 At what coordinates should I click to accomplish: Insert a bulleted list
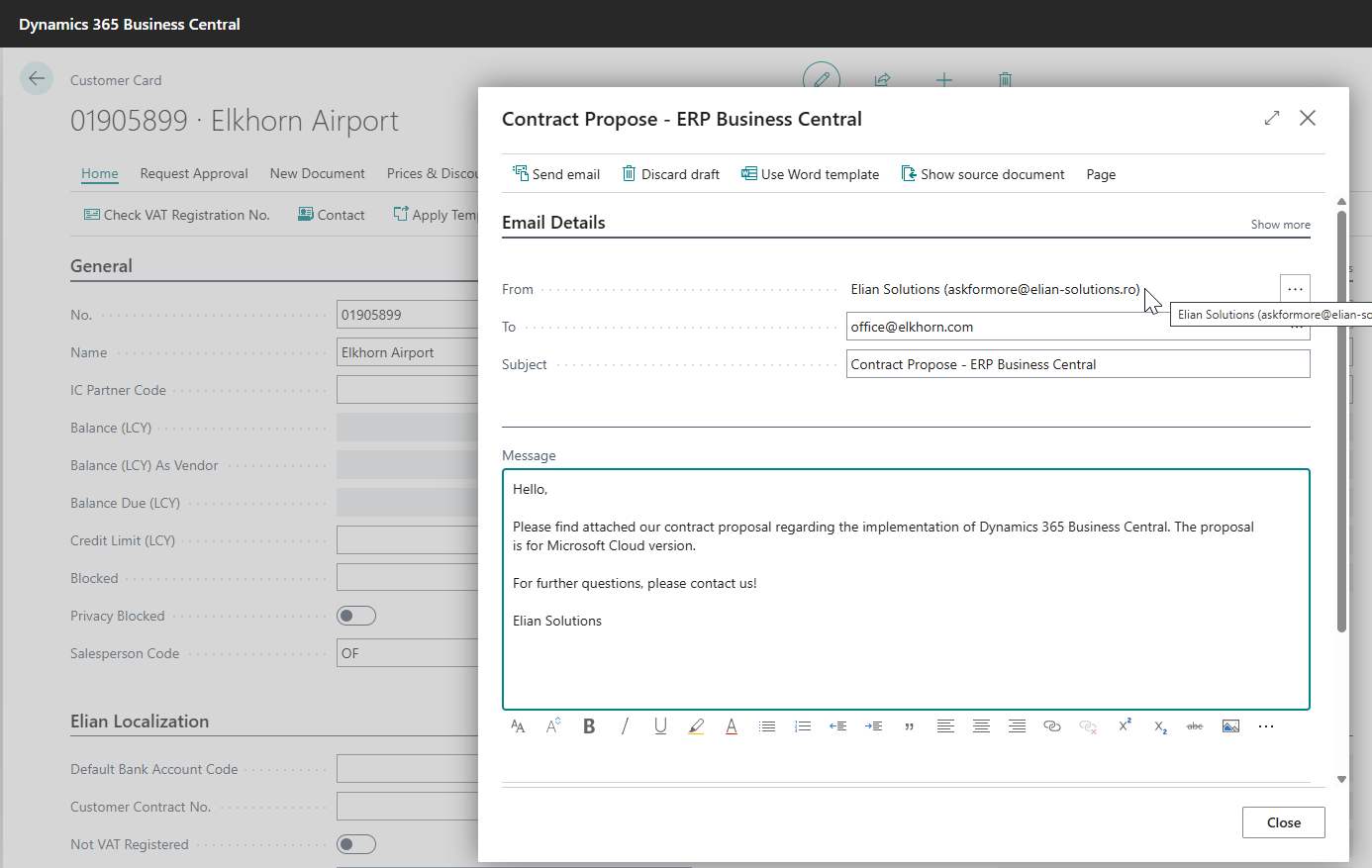767,726
